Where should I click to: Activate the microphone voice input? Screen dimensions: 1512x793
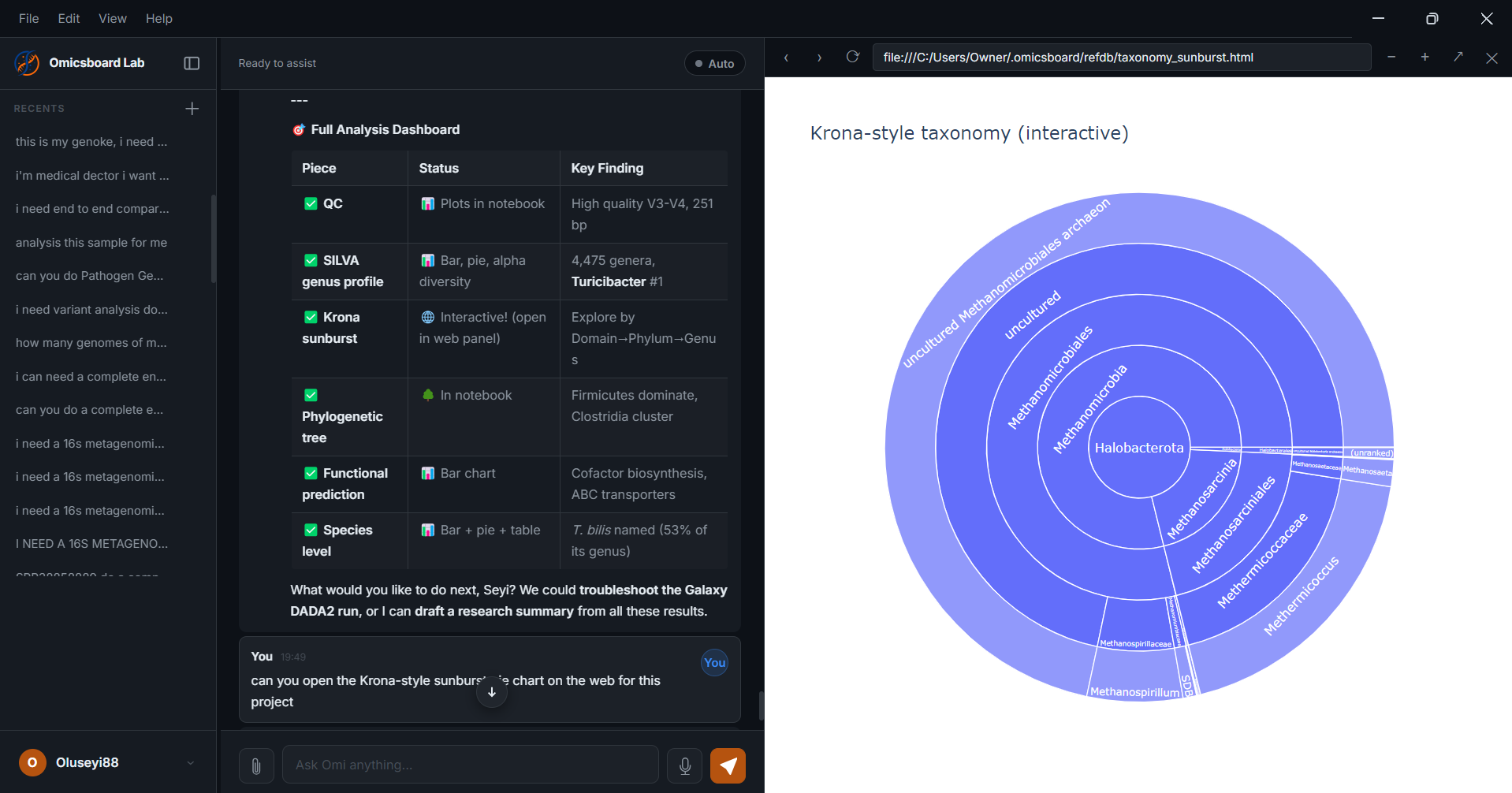click(685, 765)
